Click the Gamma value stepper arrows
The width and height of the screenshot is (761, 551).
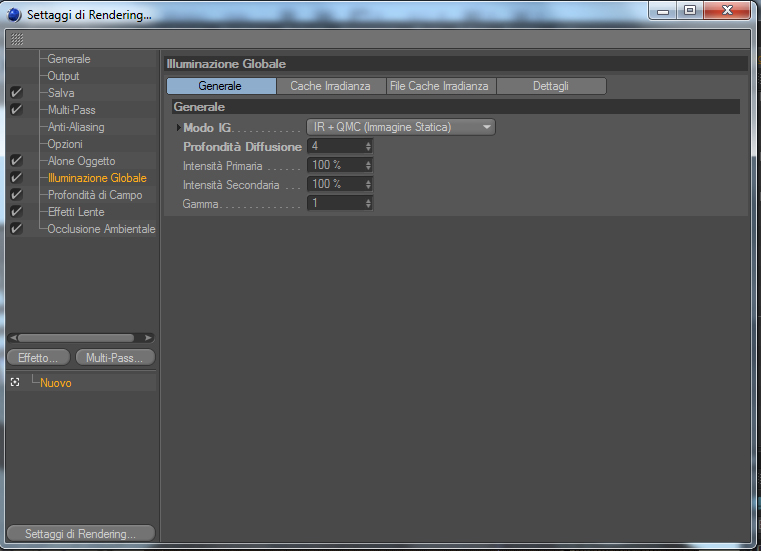click(x=368, y=203)
